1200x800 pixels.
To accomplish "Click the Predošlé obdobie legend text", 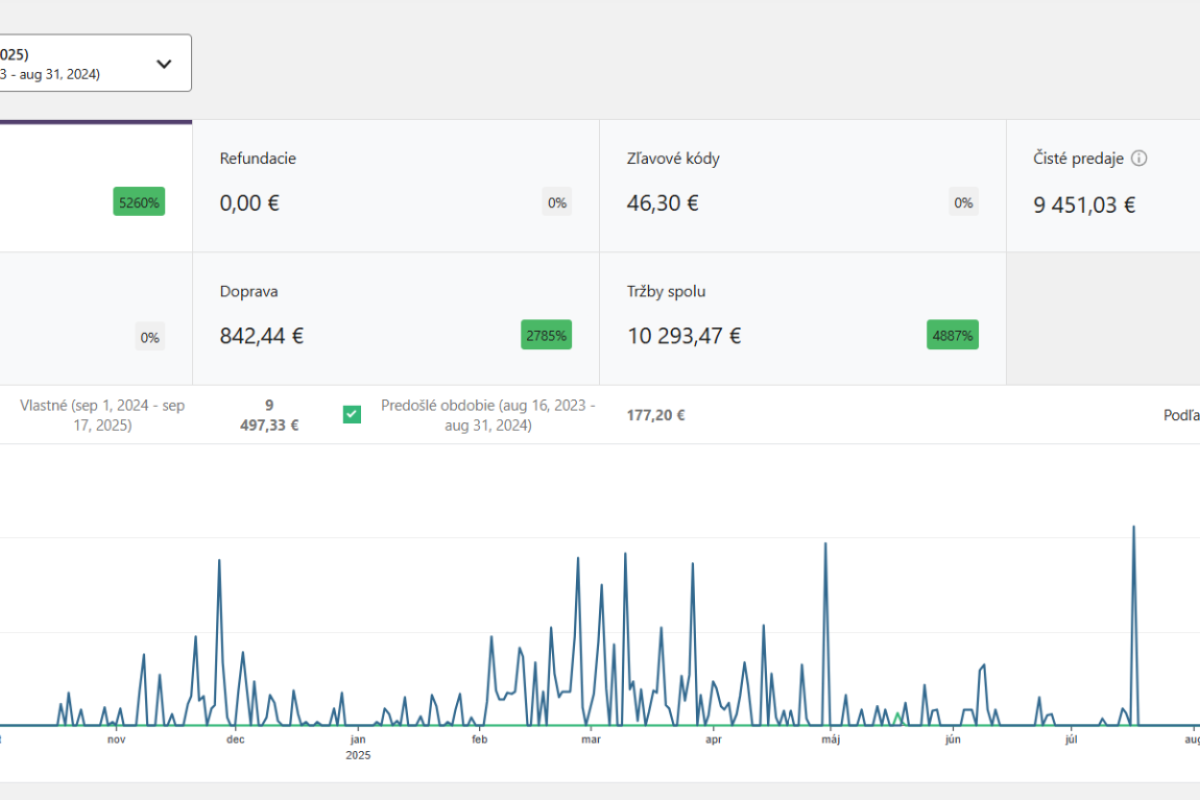I will pyautogui.click(x=487, y=415).
